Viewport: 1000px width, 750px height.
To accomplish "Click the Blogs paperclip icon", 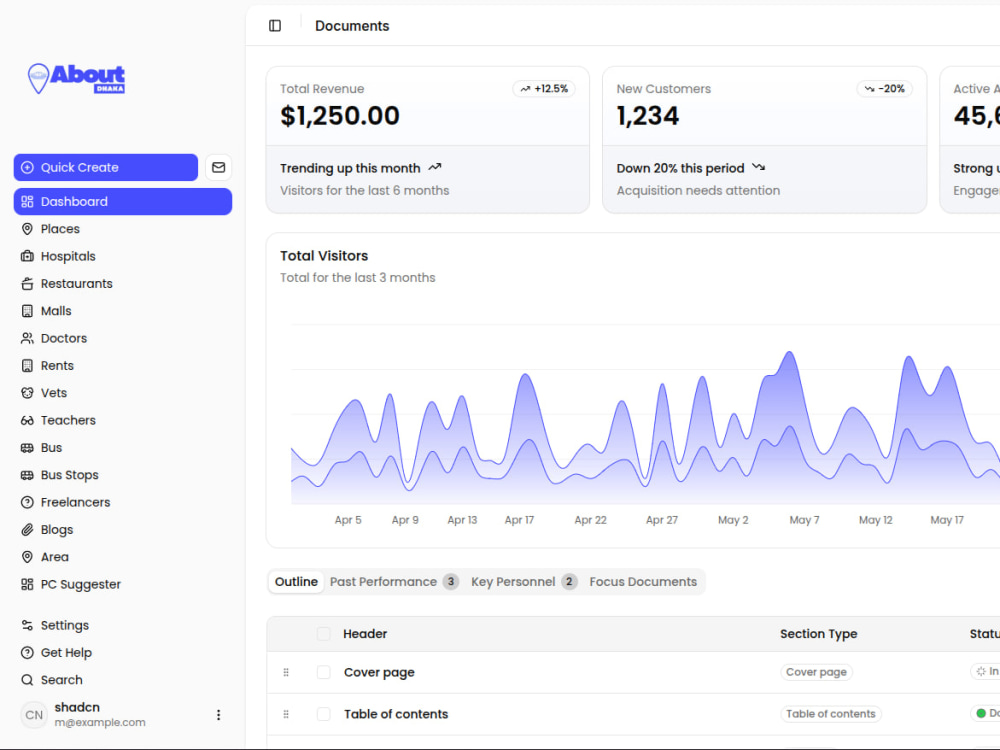I will tap(27, 530).
